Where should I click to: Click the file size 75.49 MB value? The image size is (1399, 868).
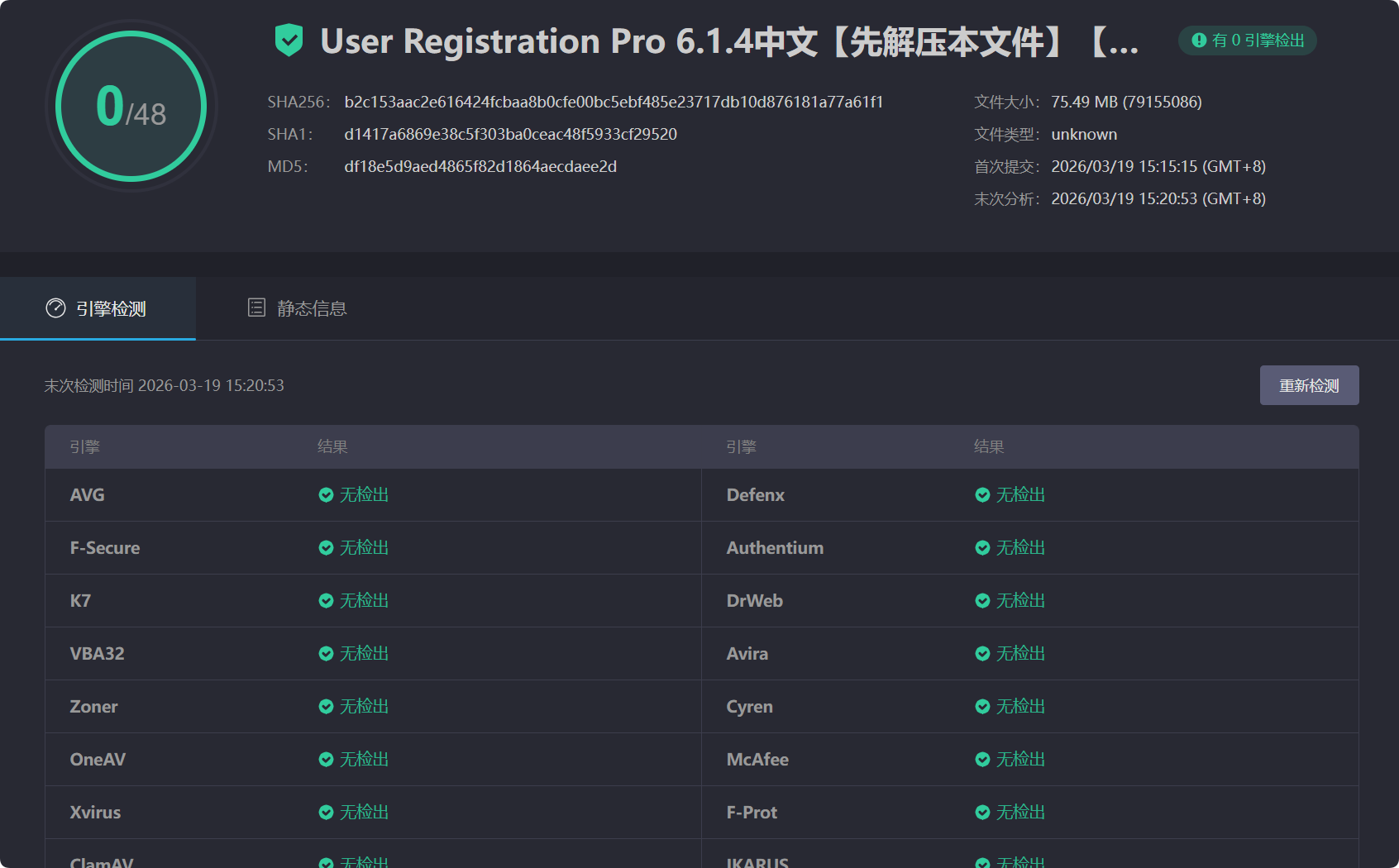[x=1126, y=102]
